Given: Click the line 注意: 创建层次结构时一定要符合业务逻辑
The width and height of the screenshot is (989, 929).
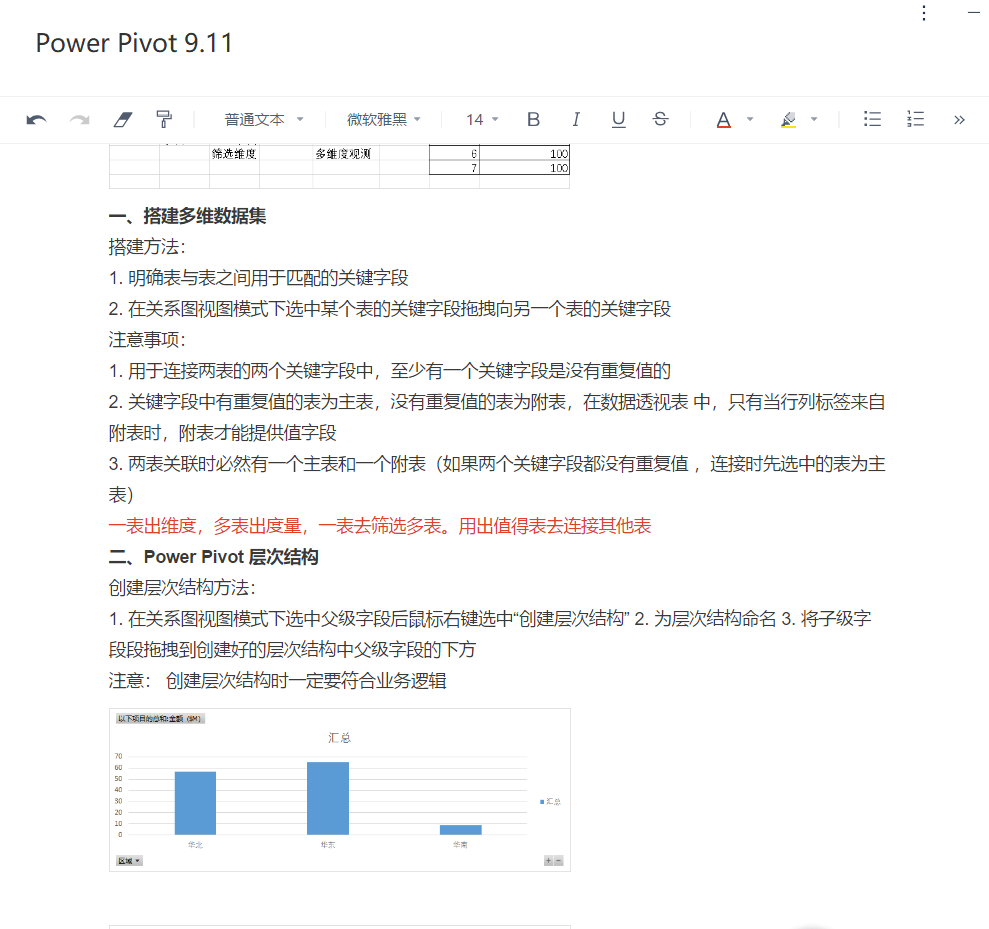Looking at the screenshot, I should point(278,681).
